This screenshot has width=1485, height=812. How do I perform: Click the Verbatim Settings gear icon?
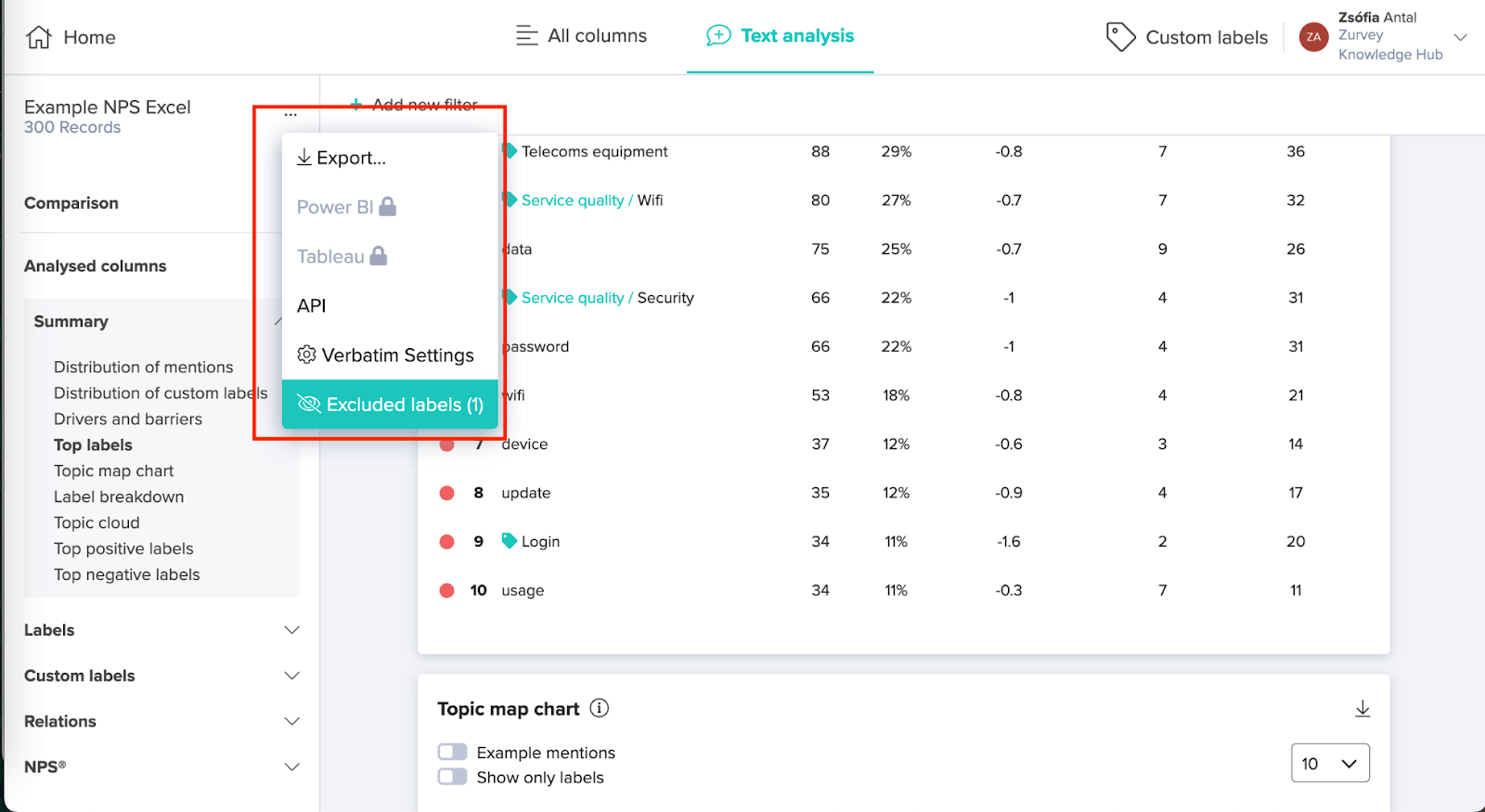[x=306, y=354]
